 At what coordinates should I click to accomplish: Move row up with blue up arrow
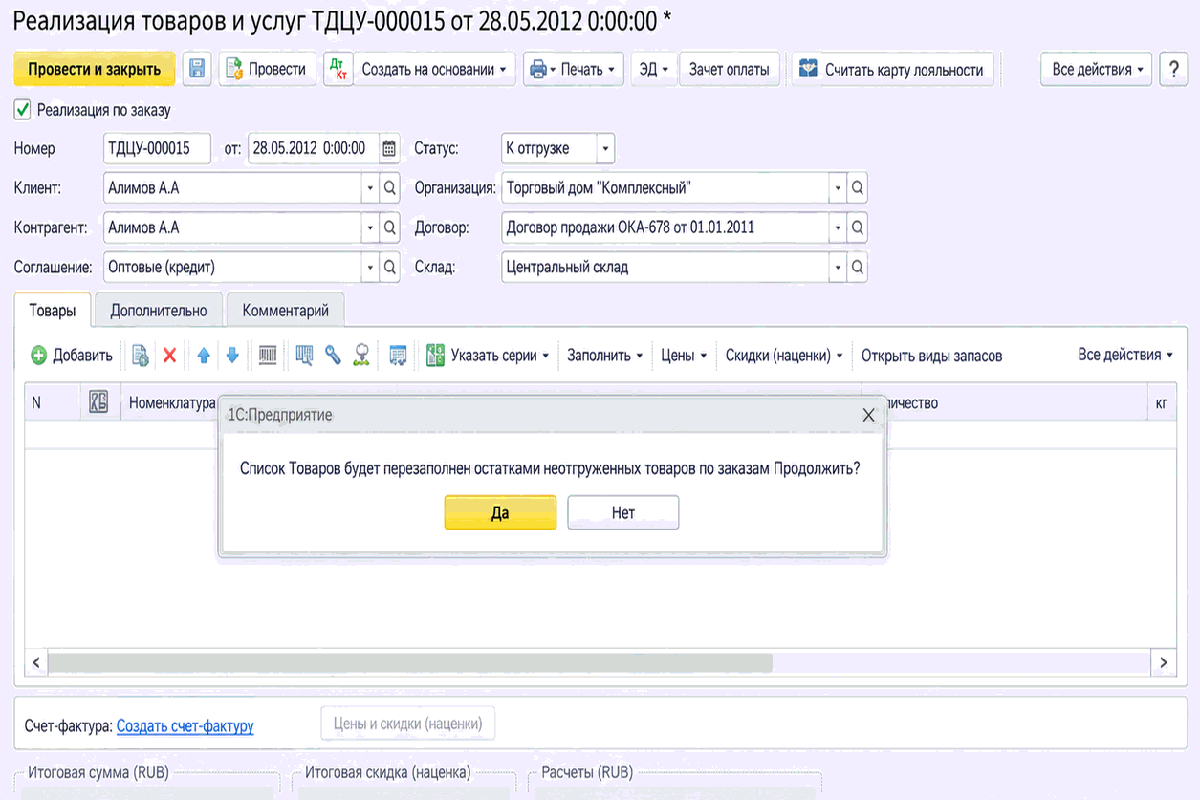pyautogui.click(x=204, y=355)
